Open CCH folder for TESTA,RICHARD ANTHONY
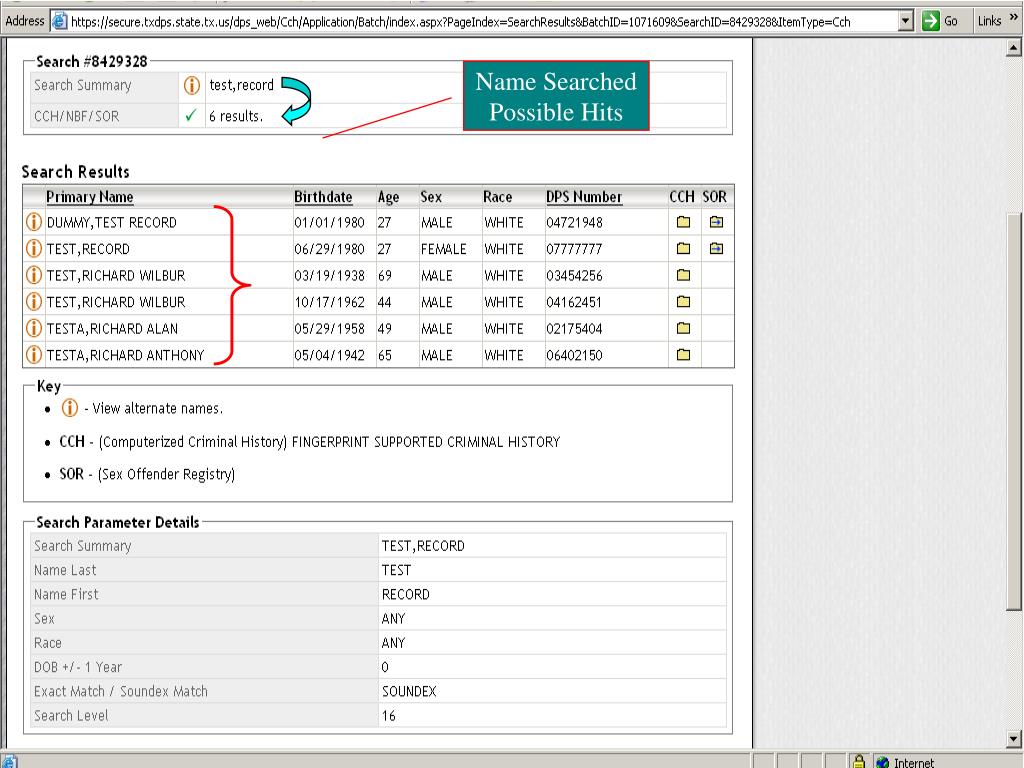 click(x=683, y=355)
